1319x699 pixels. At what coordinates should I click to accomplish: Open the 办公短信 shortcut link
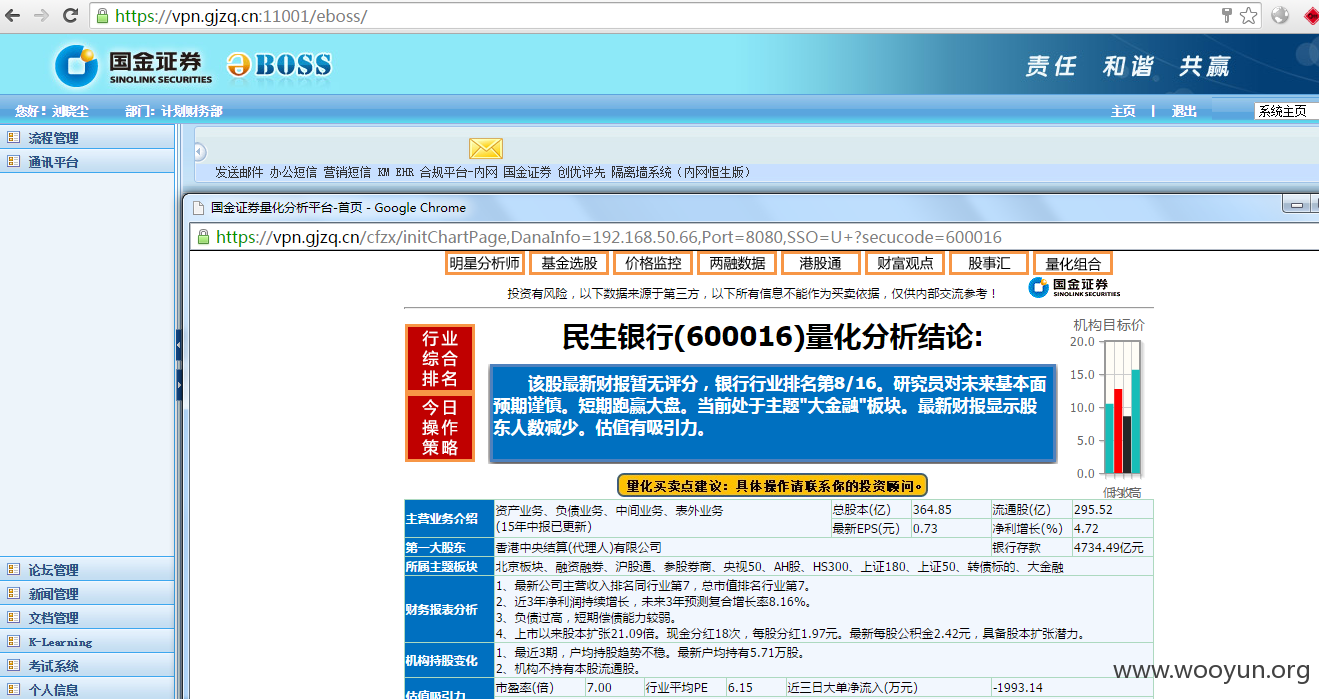(x=293, y=172)
